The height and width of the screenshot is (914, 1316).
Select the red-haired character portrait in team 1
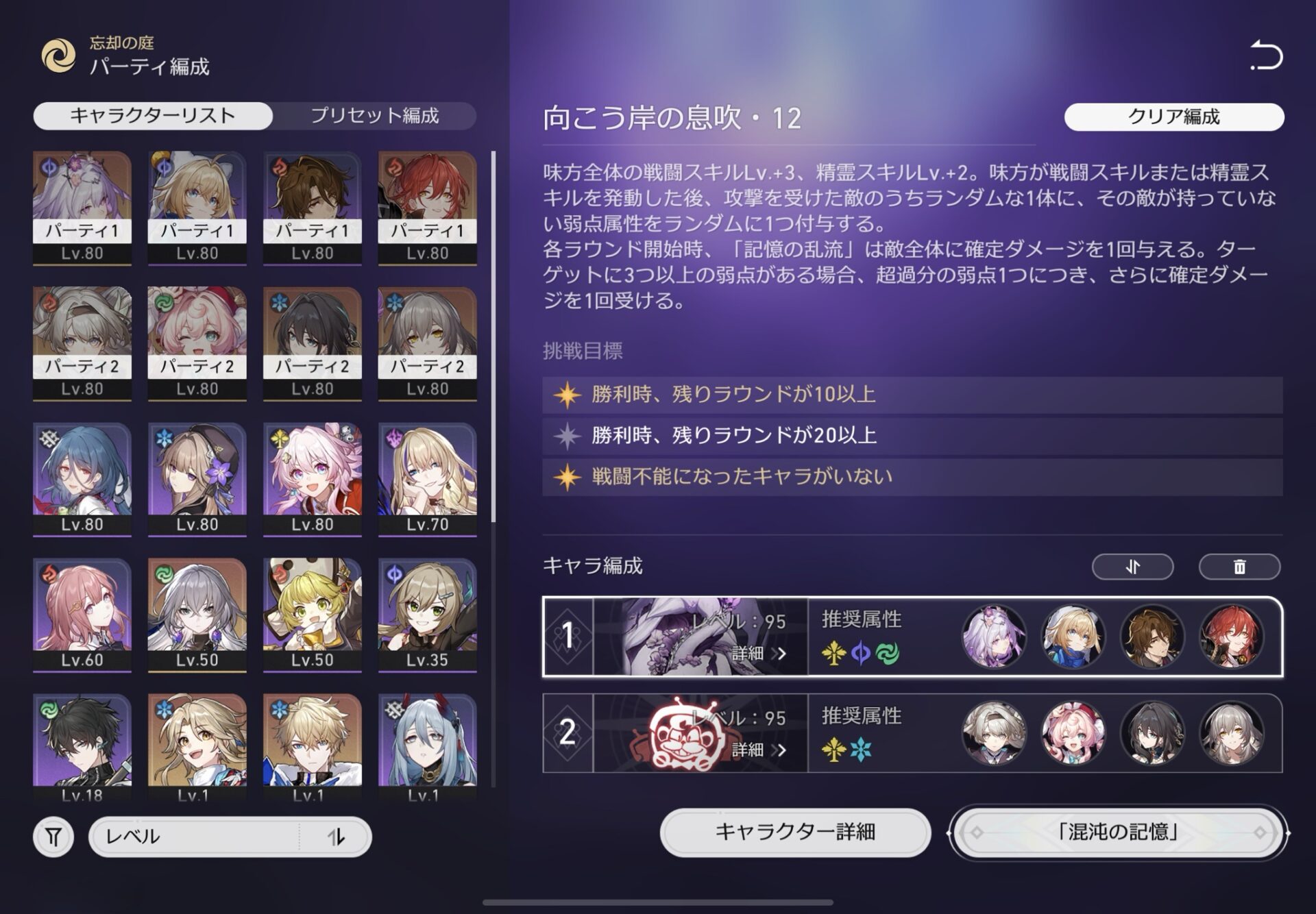coord(1231,637)
